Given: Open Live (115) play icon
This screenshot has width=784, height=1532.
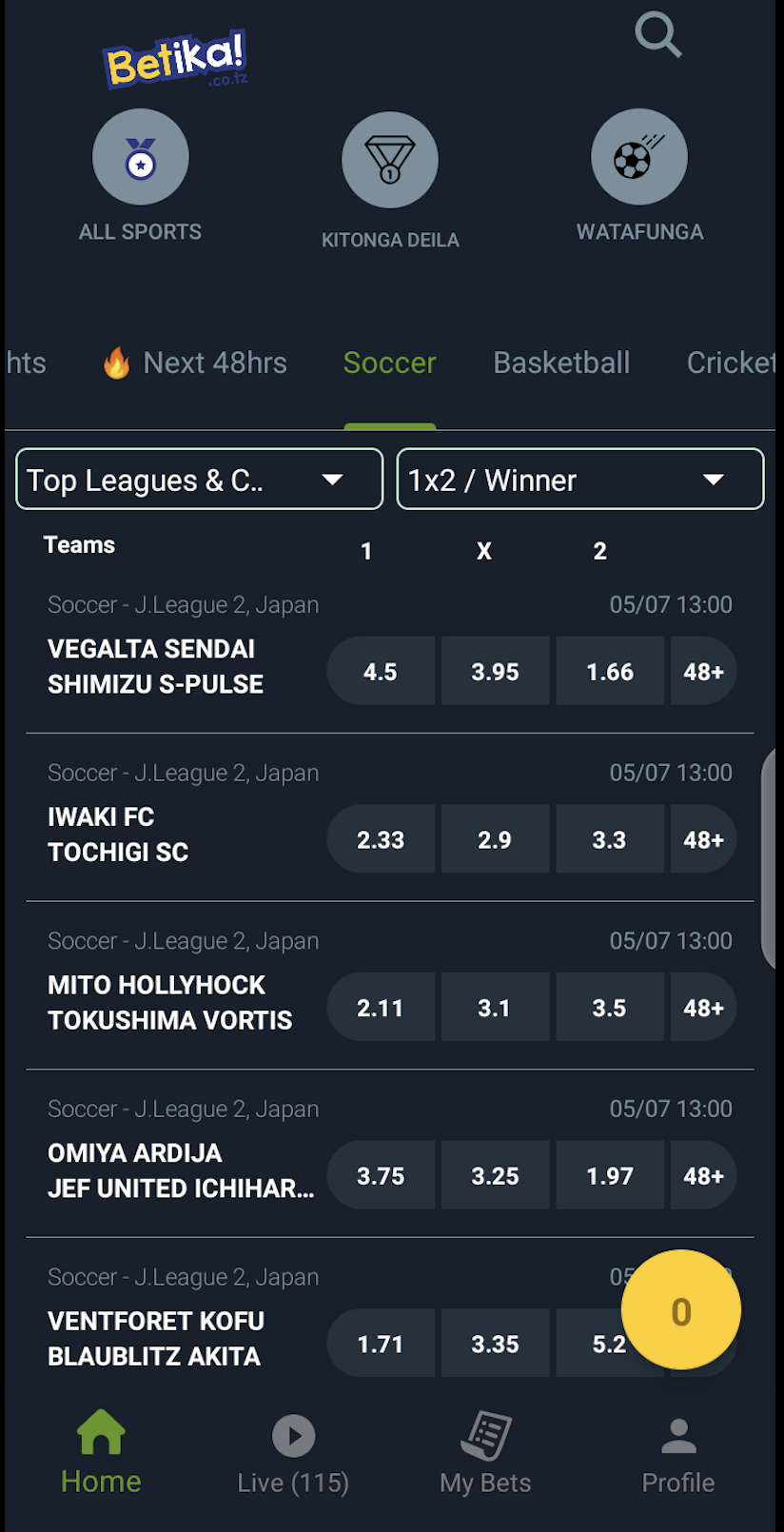Looking at the screenshot, I should (294, 1436).
